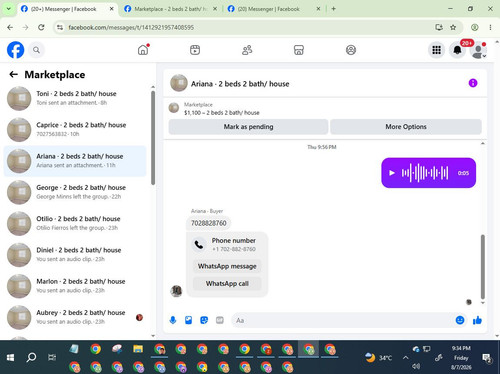This screenshot has width=500, height=374.
Task: Open the Marketplace storefront icon
Action: [x=299, y=50]
